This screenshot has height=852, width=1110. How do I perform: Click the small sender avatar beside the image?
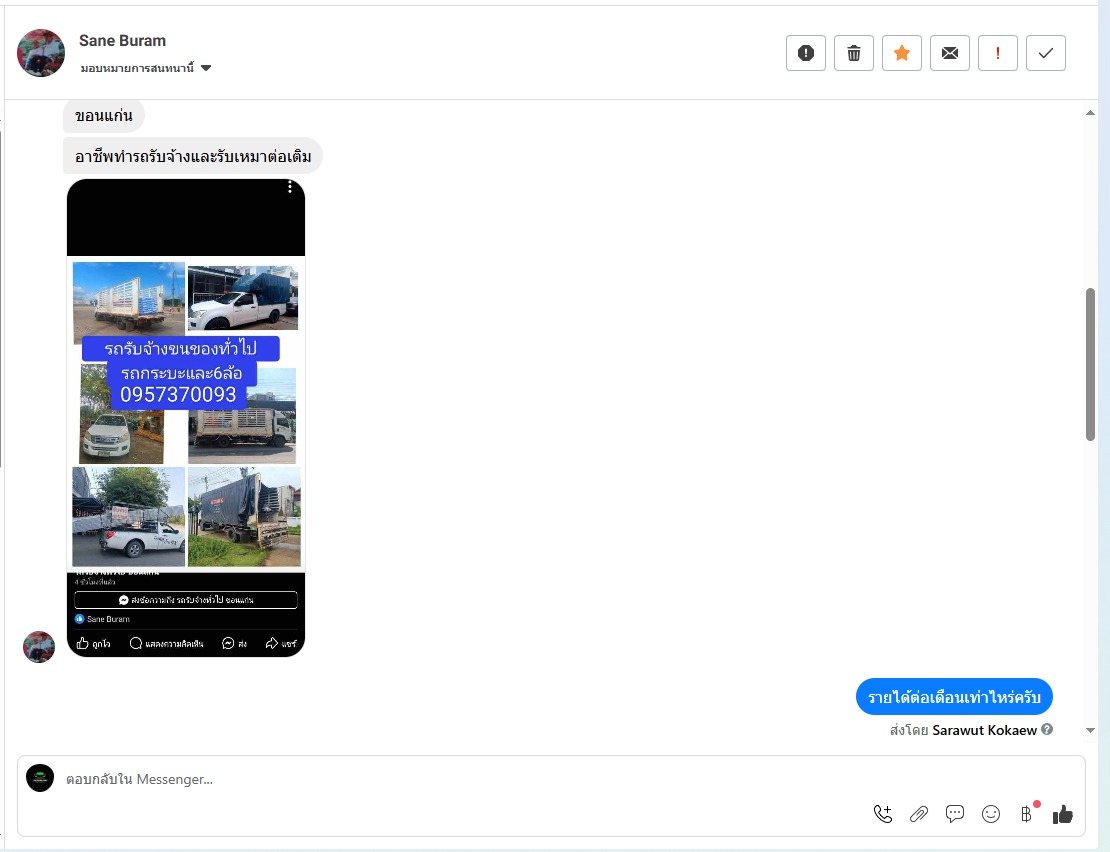click(x=39, y=647)
